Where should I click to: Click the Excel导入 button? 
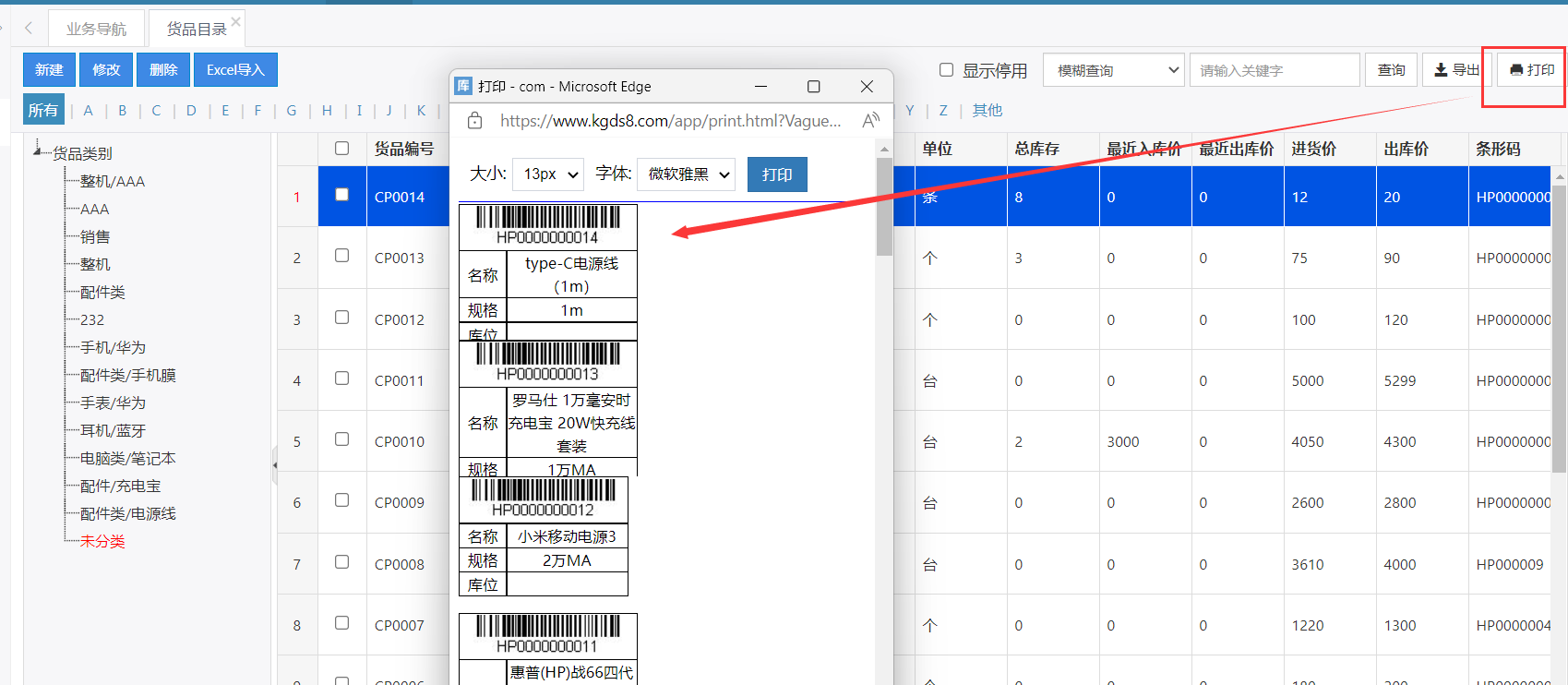click(235, 70)
